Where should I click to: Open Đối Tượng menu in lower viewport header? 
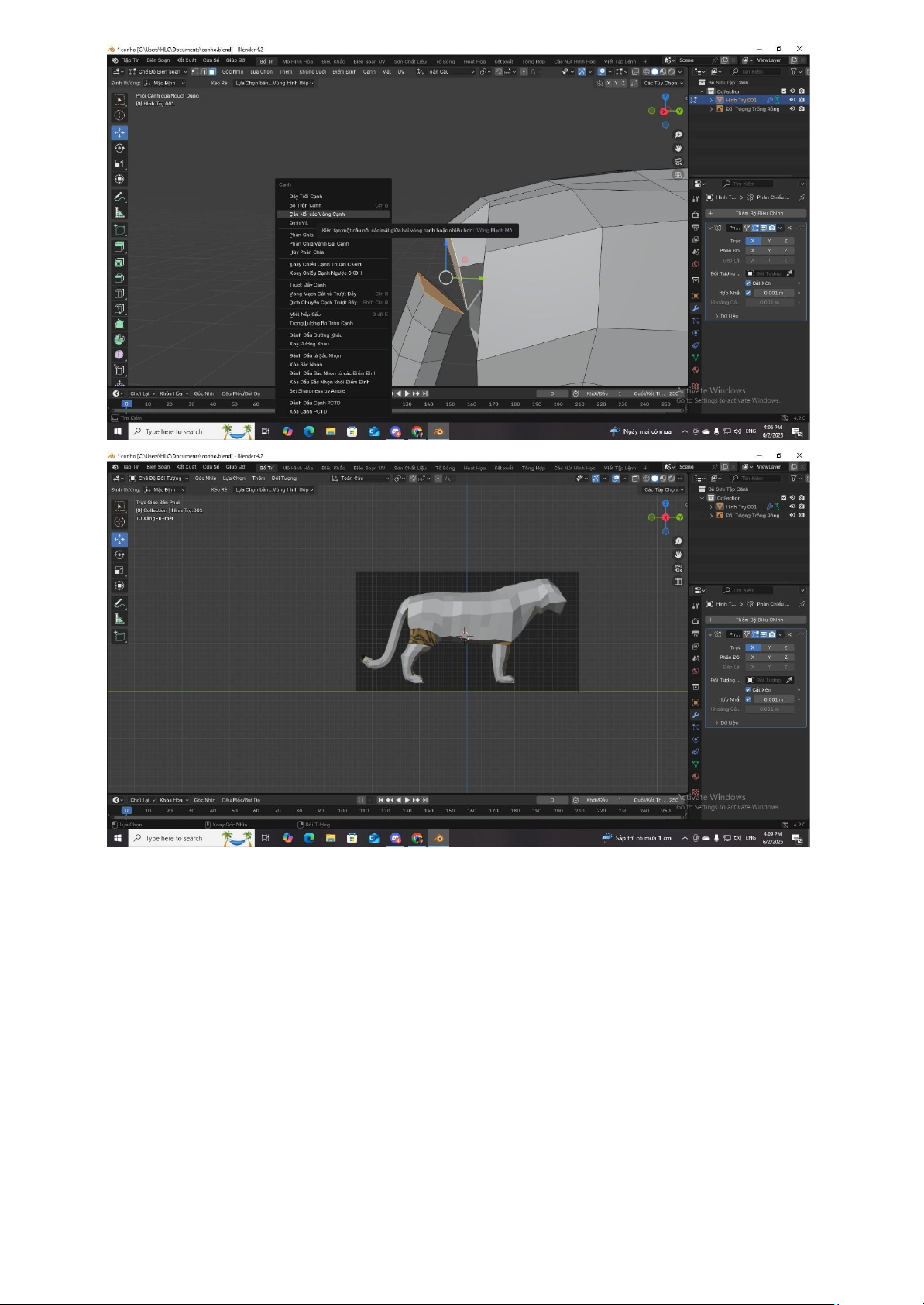(x=284, y=478)
